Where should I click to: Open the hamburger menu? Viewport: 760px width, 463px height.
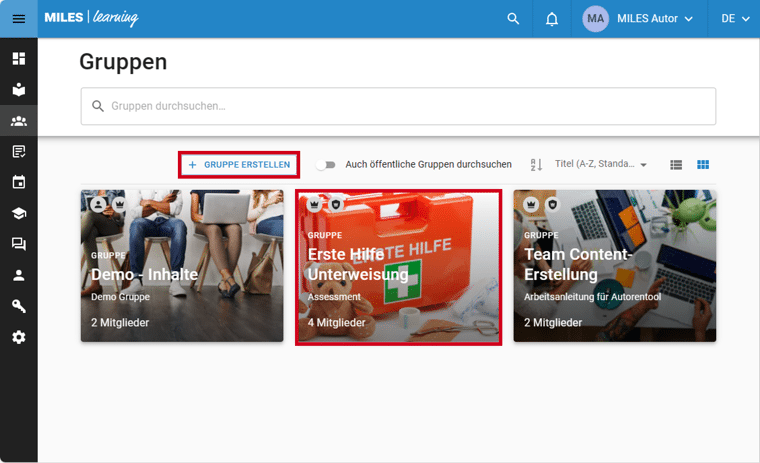point(18,19)
